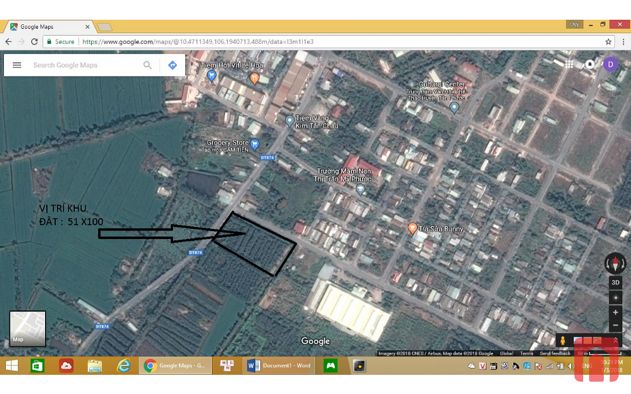Viewport: 631px width, 394px height.
Task: Pick up the yellow Pegman Street View icon
Action: [x=563, y=340]
